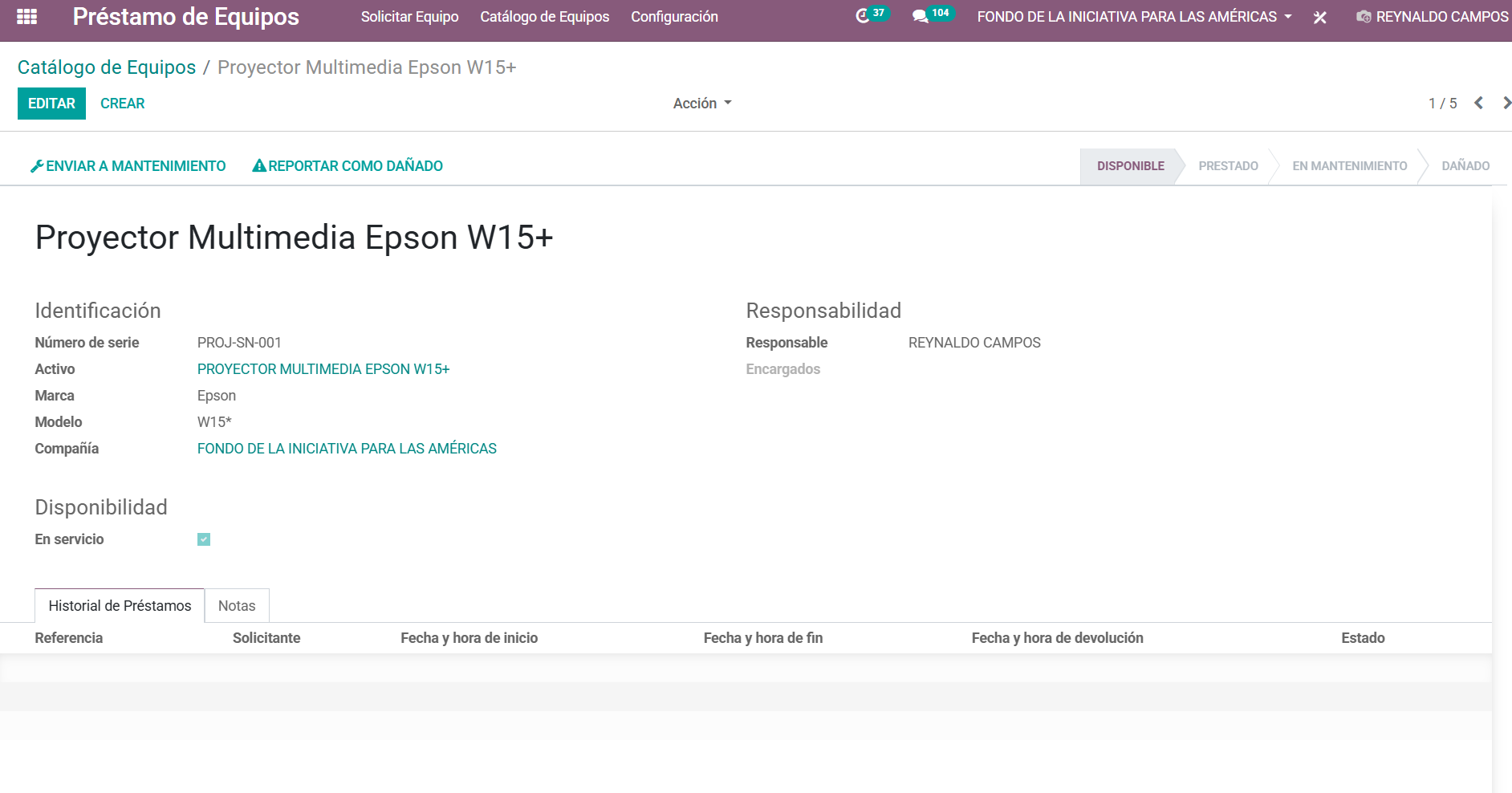Open Catálogo de Equipos breadcrumb link
Screen dimensions: 1512x793
click(x=107, y=67)
